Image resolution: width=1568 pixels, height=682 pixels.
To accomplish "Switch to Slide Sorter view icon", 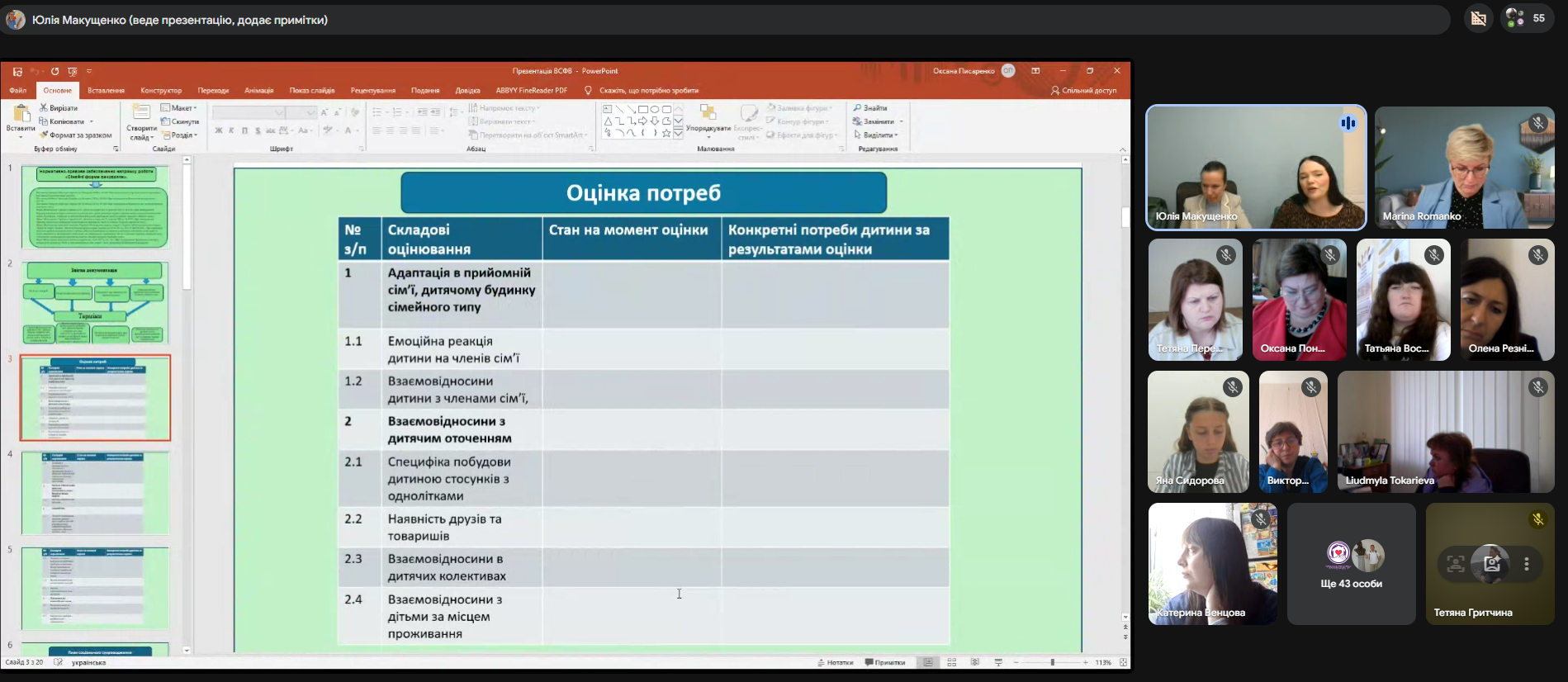I will point(951,663).
